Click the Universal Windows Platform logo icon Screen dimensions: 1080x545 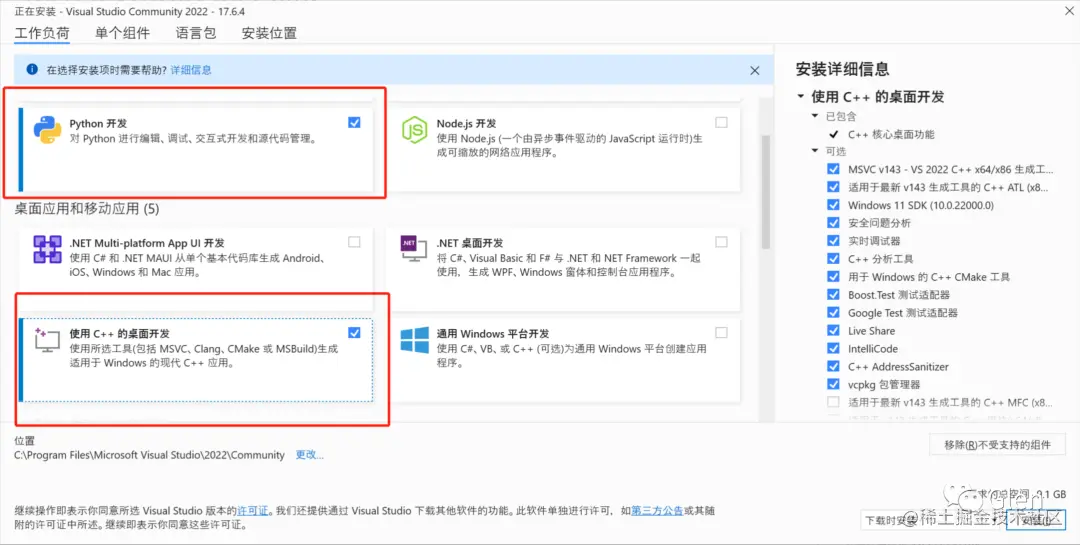(x=415, y=340)
